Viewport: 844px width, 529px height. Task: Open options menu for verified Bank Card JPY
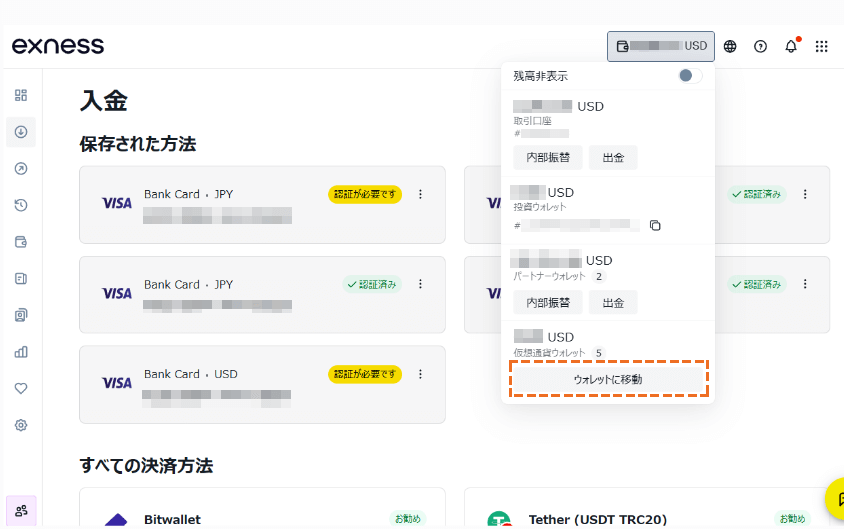(420, 284)
